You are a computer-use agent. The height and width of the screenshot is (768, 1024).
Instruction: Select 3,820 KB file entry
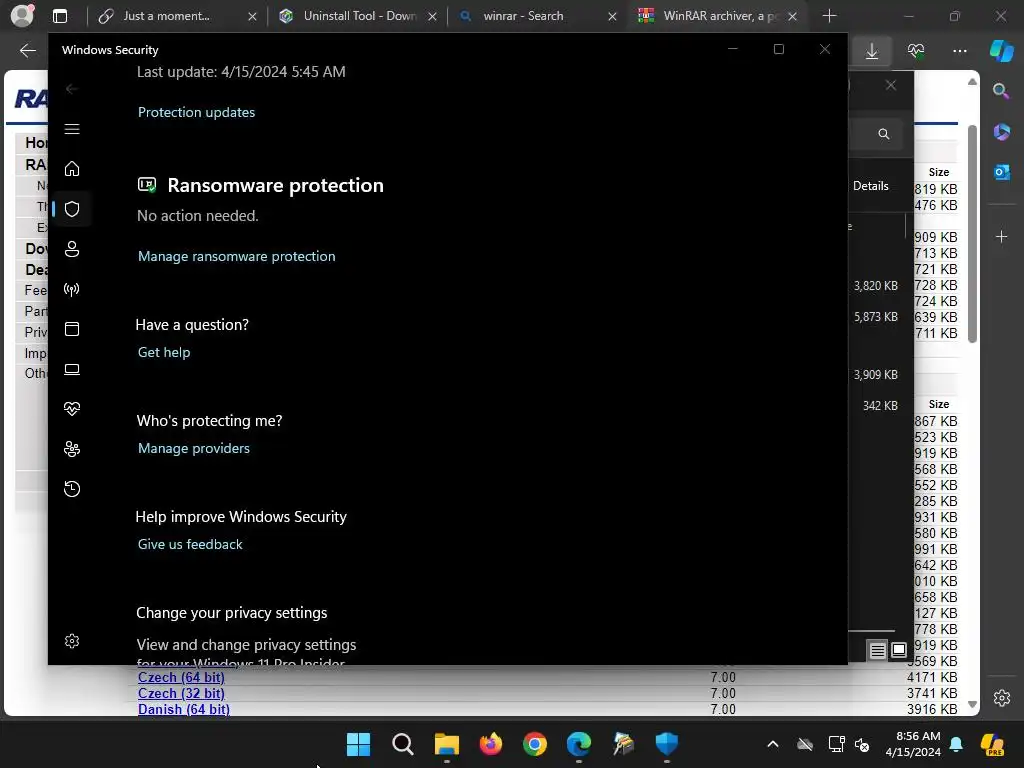pos(876,285)
